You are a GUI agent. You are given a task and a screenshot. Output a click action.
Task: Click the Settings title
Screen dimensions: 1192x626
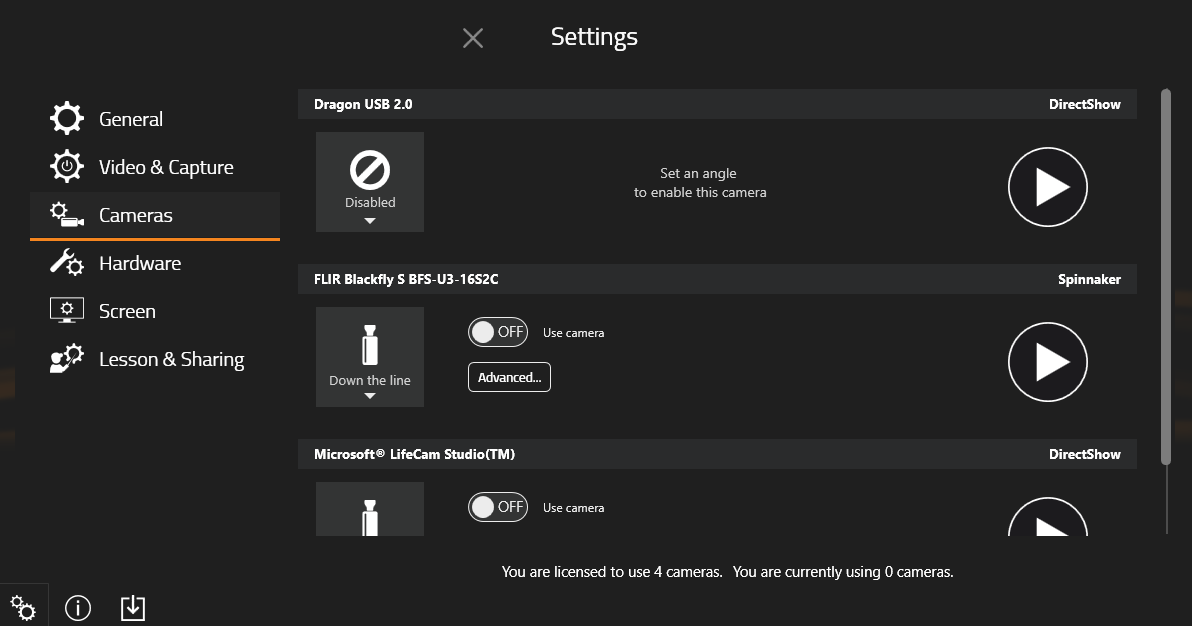pyautogui.click(x=594, y=37)
